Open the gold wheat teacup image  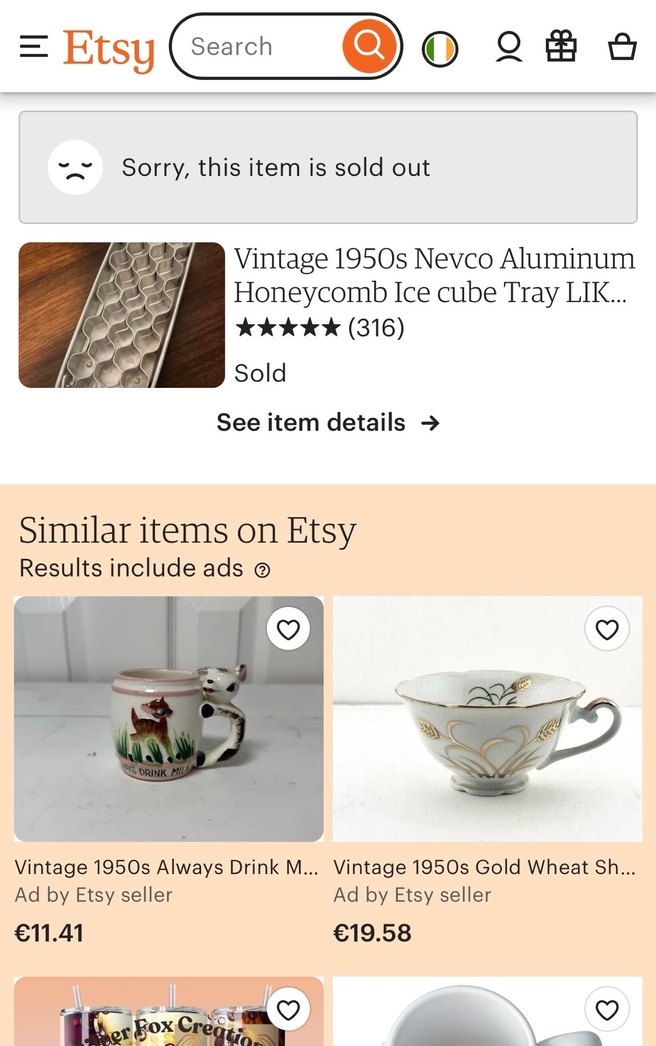pyautogui.click(x=487, y=719)
